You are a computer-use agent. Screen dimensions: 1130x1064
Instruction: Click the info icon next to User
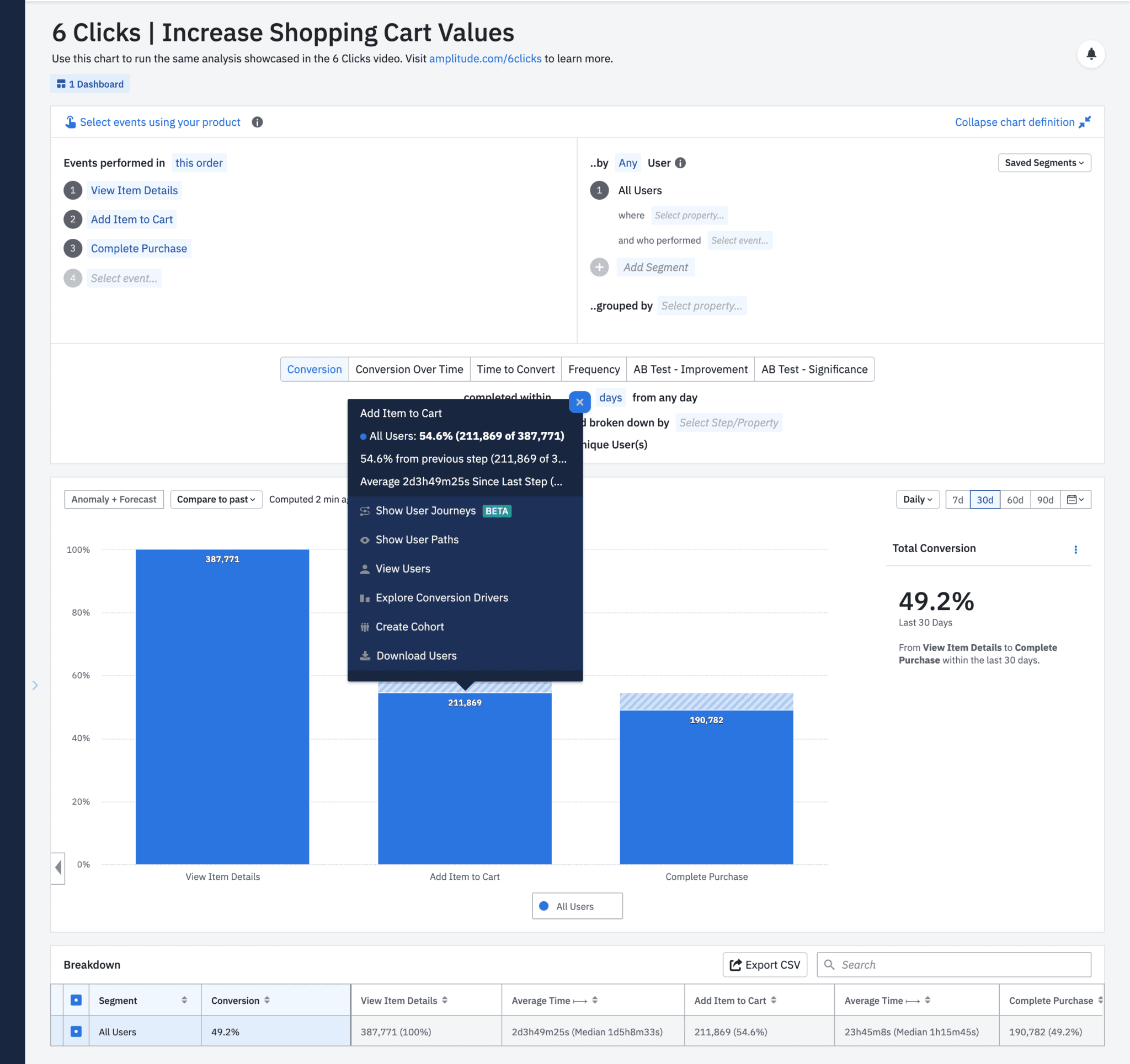pos(681,163)
